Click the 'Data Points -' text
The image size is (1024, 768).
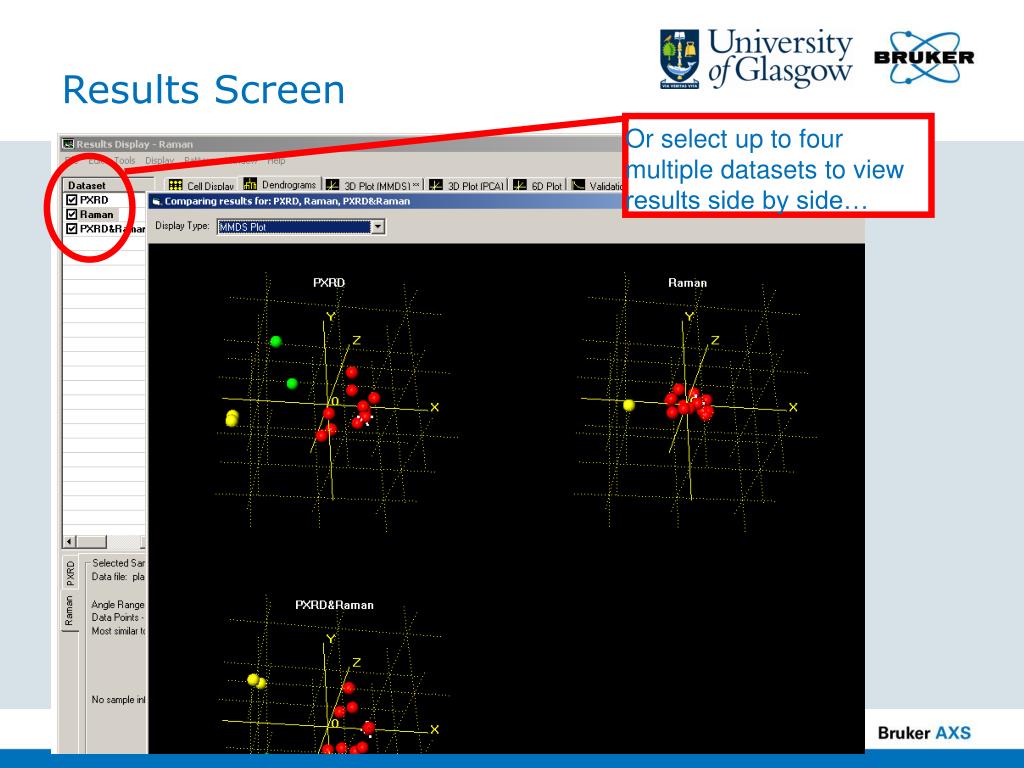(118, 617)
